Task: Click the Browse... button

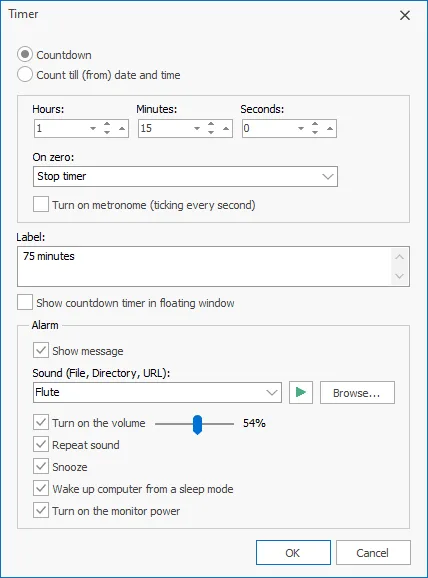Action: point(357,393)
